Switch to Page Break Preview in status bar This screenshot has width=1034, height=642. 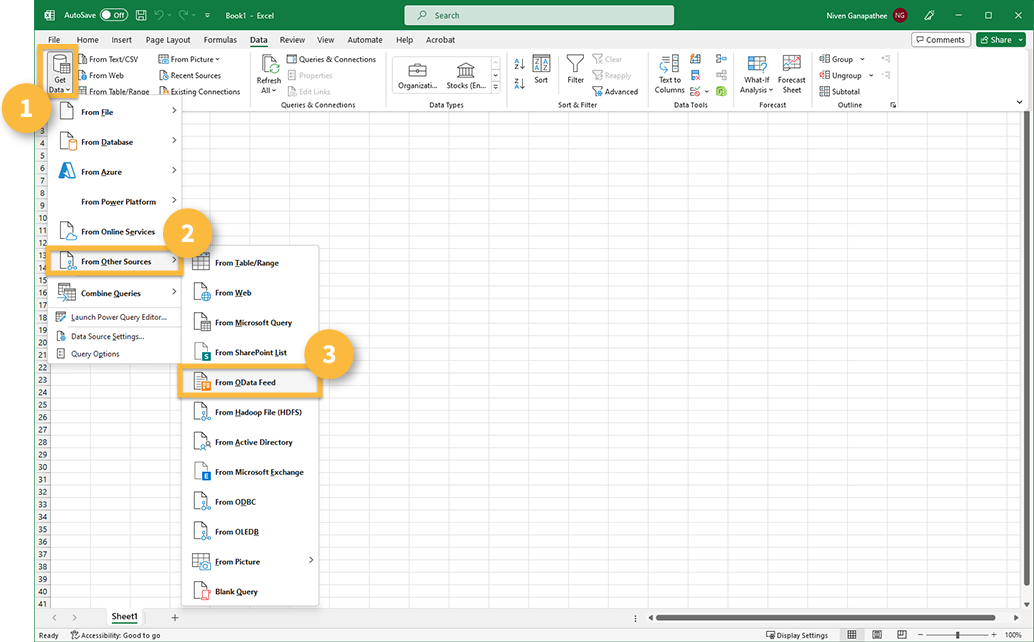(902, 635)
